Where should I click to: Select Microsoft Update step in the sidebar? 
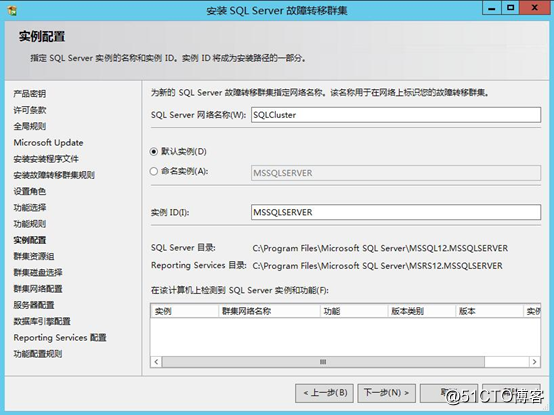coord(48,143)
